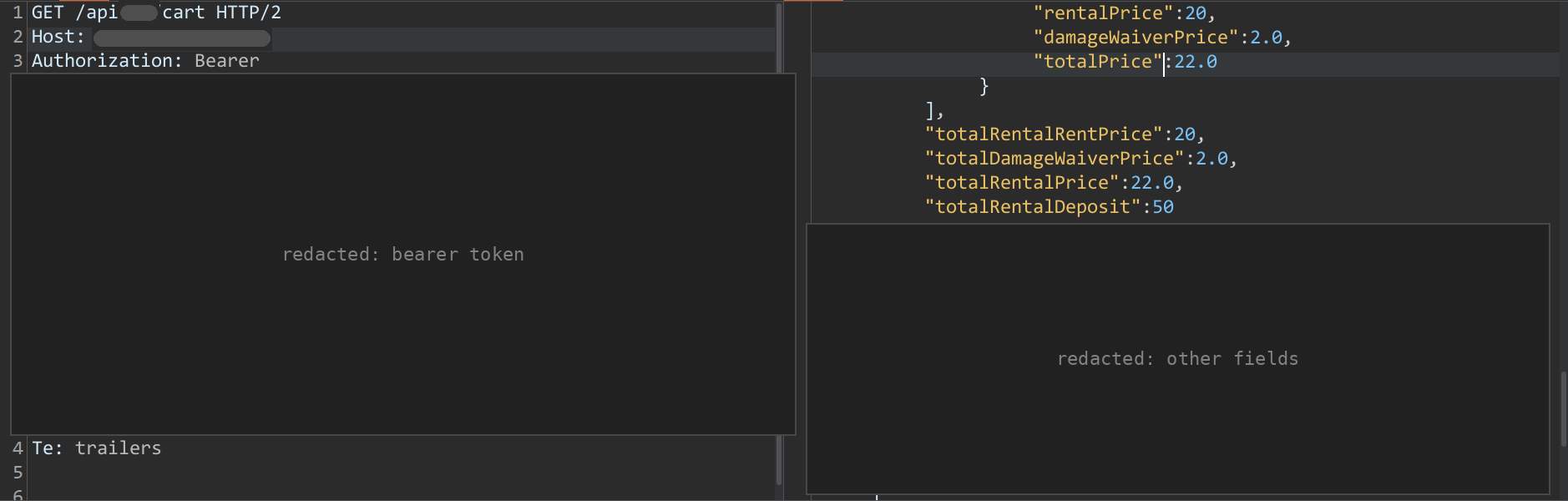This screenshot has width=1568, height=501.
Task: Click the "totalRentalDeposit" key
Action: pyautogui.click(x=1033, y=207)
